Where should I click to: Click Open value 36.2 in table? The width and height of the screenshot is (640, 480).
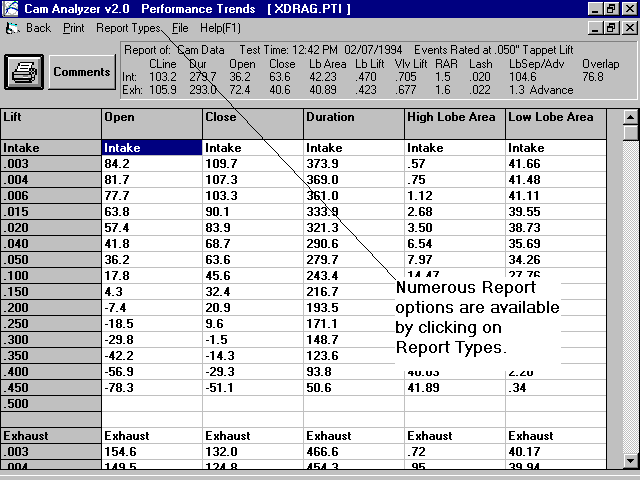click(152, 260)
